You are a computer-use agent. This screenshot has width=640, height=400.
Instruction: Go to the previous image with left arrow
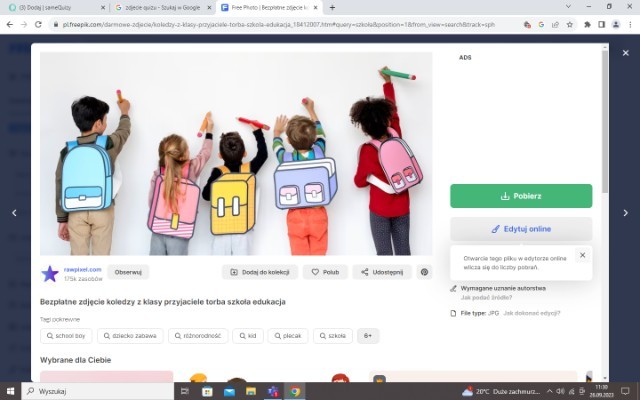[x=14, y=212]
